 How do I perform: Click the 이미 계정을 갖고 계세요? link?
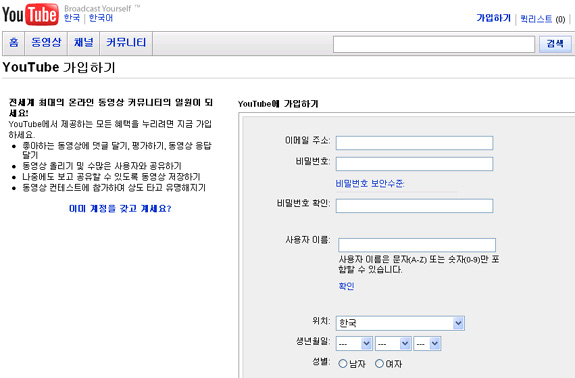pyautogui.click(x=120, y=209)
